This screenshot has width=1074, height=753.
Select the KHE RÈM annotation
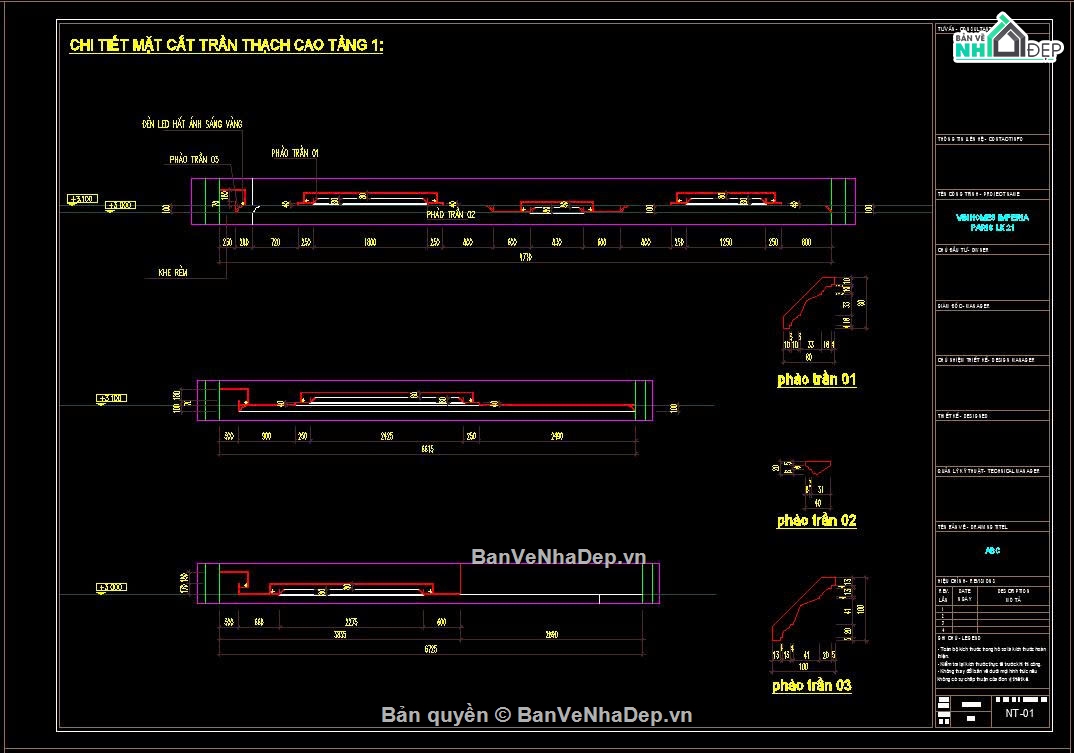coord(173,273)
